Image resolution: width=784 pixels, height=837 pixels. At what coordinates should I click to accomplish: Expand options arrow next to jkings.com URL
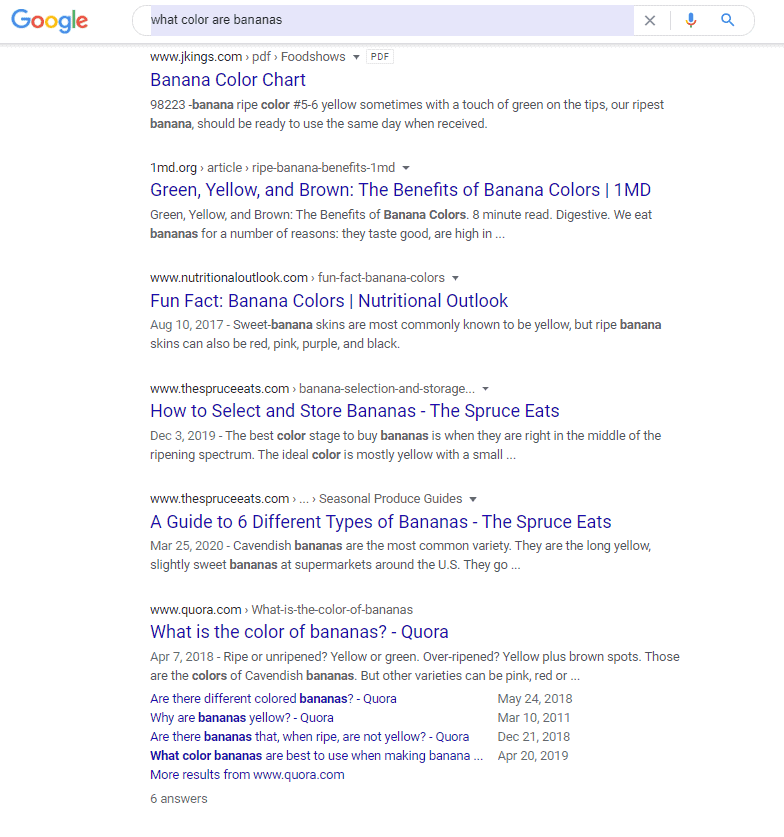point(356,57)
